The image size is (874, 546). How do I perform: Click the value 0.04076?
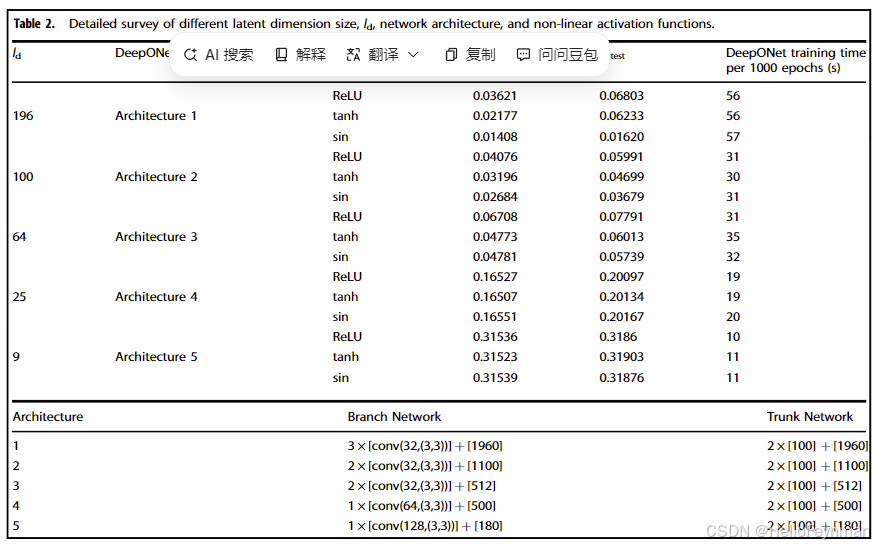(495, 157)
